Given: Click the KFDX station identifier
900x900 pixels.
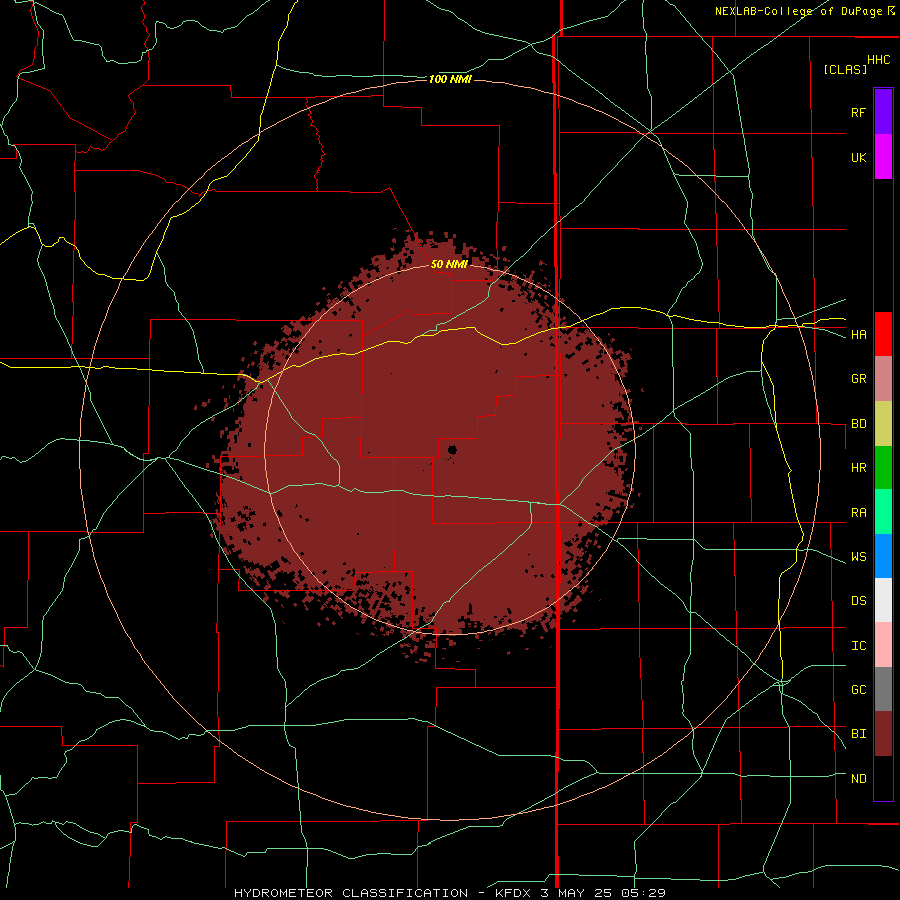Looking at the screenshot, I should [514, 893].
